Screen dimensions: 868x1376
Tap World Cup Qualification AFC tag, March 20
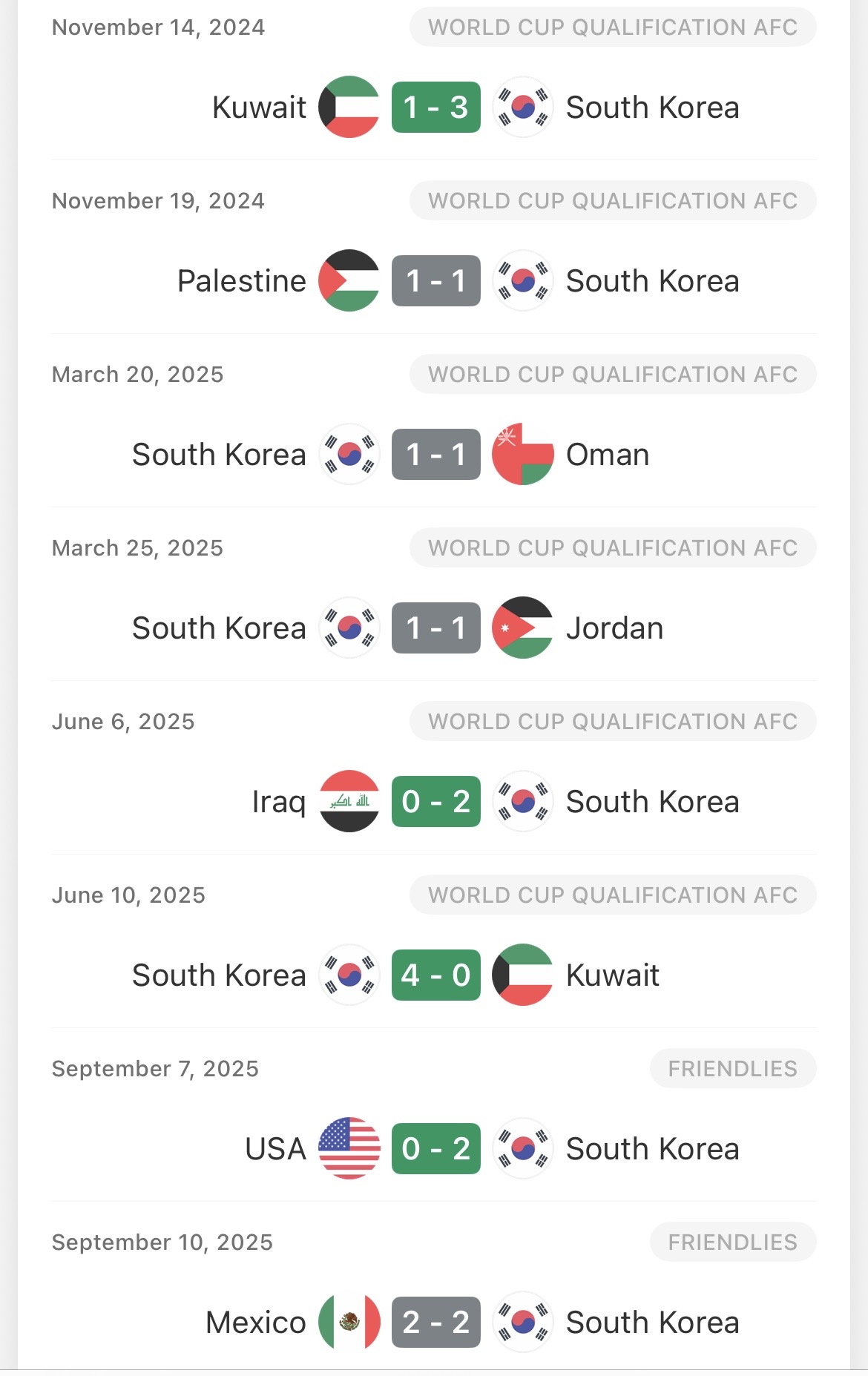[613, 375]
